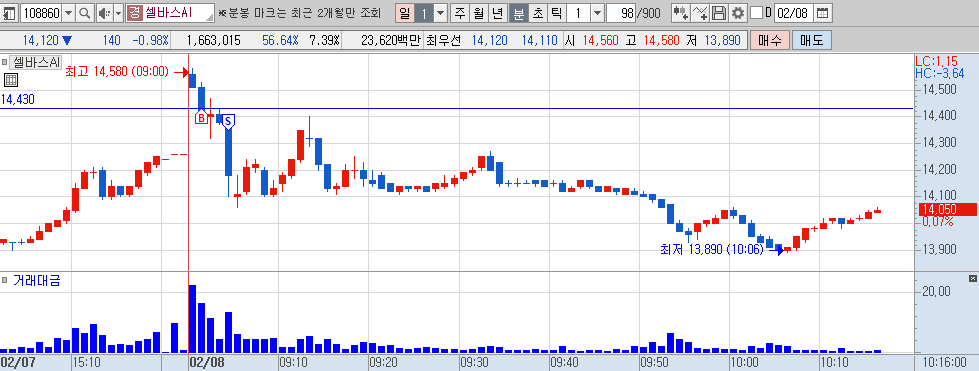Toggle the D checkbox beside date field

pos(755,12)
